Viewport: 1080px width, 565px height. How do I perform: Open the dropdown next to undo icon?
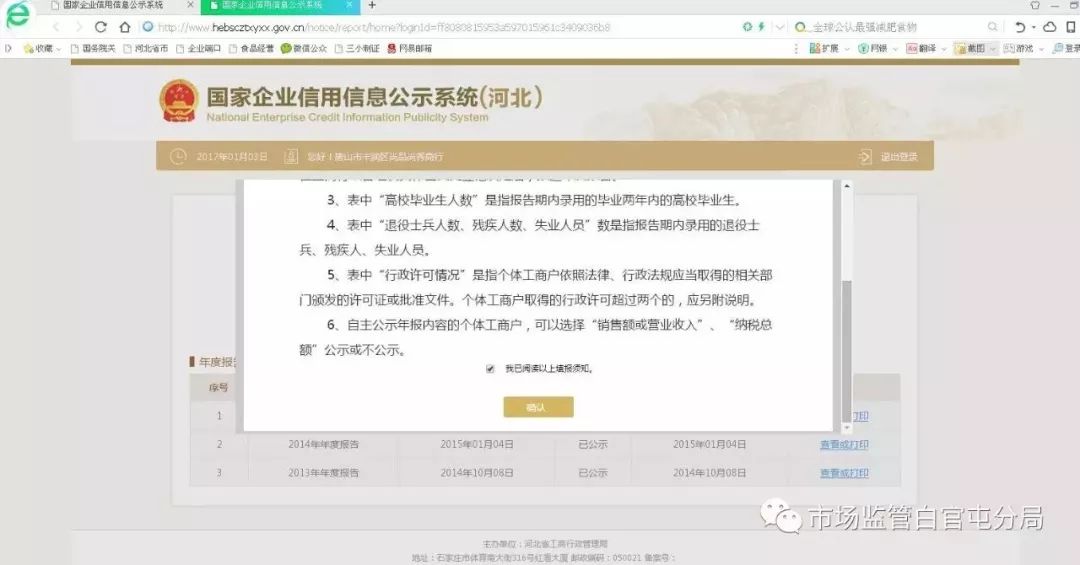[1033, 28]
